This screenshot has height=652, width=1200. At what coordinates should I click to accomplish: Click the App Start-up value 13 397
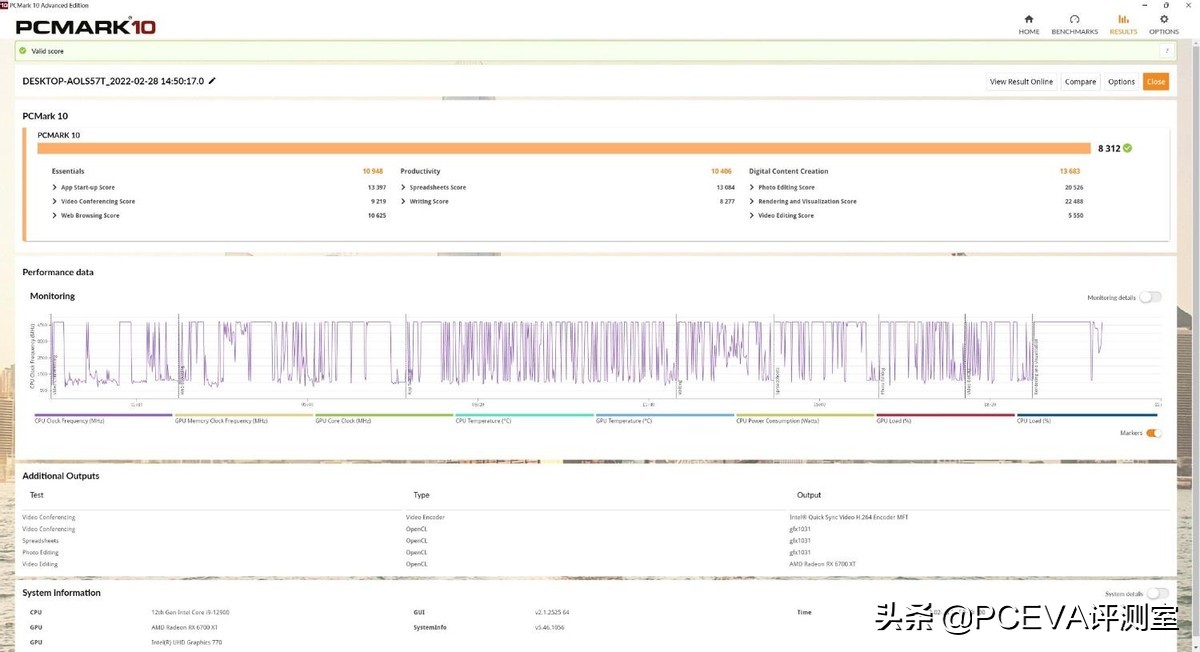(376, 187)
